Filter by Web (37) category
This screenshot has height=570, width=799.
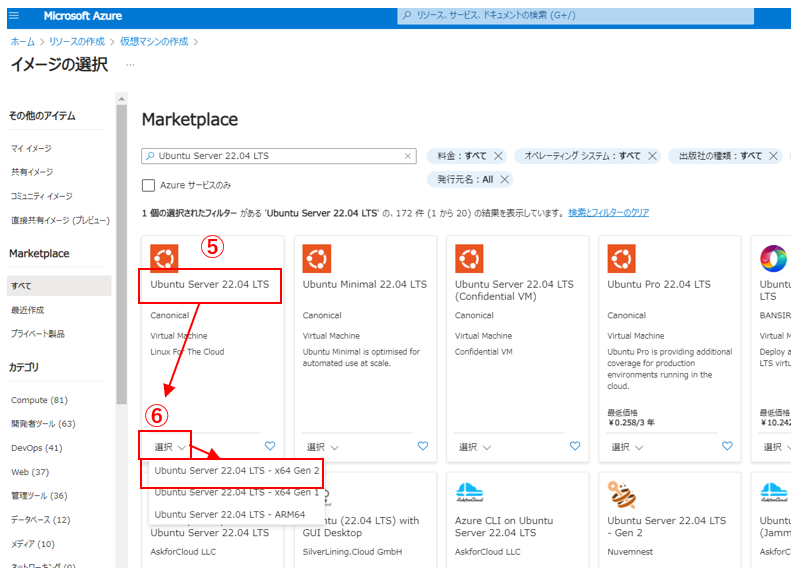pyautogui.click(x=30, y=472)
